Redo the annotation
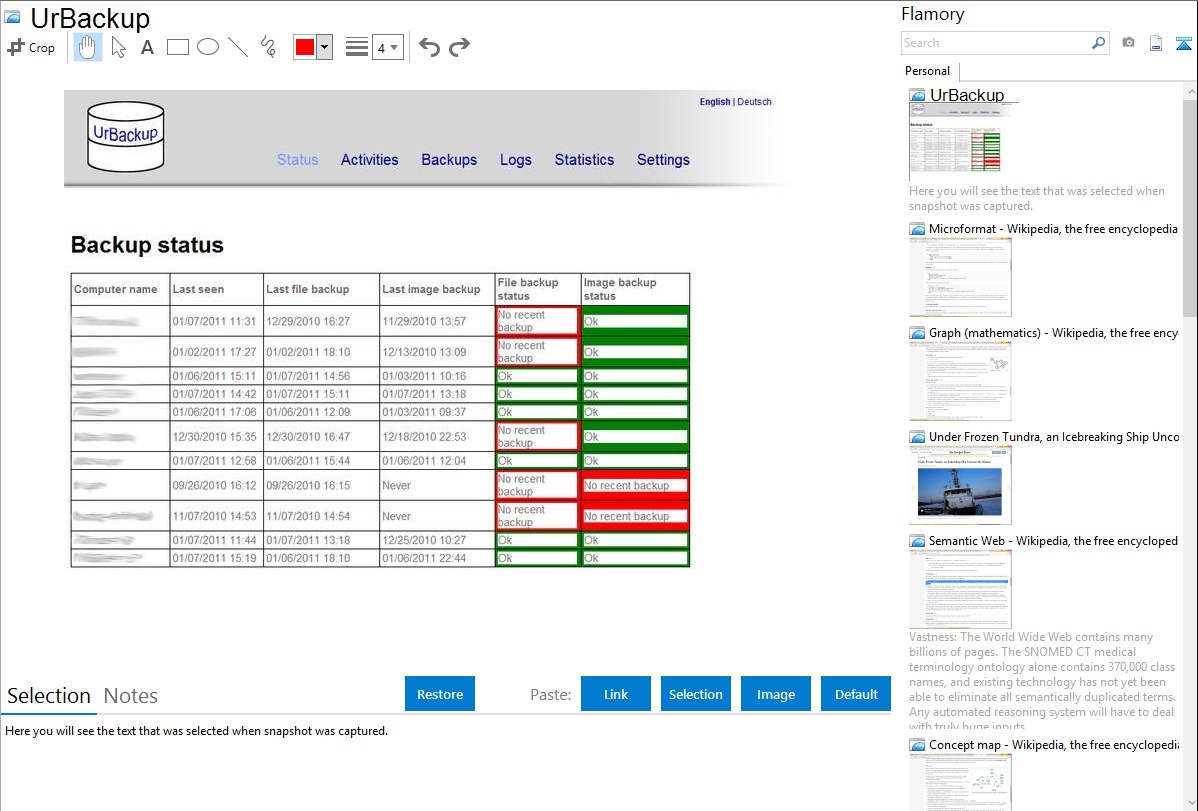This screenshot has width=1198, height=811. tap(459, 47)
